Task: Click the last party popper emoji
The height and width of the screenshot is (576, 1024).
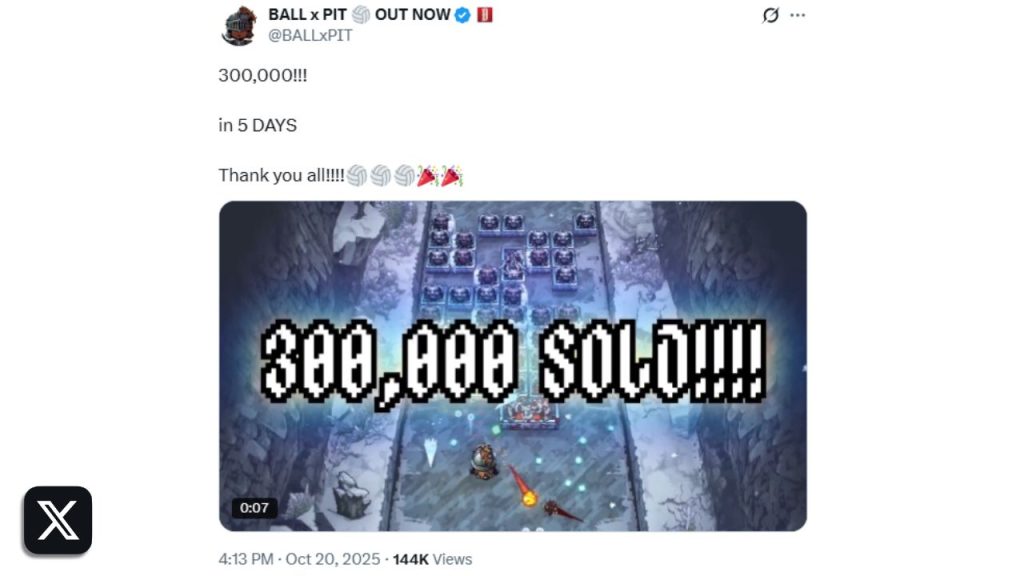Action: [451, 176]
